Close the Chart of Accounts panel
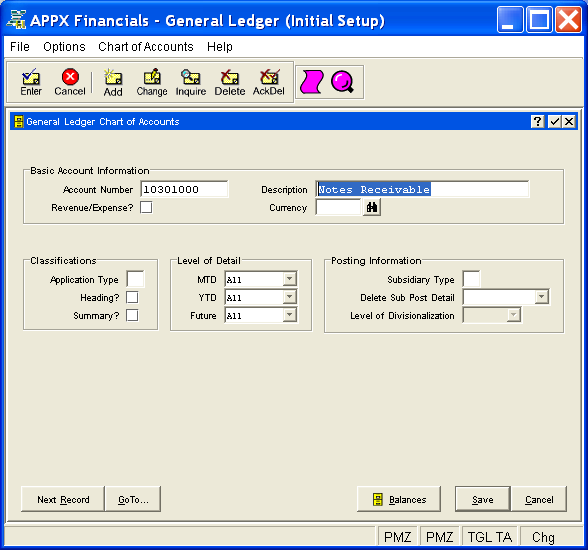Viewport: 588px width, 550px height. coord(569,121)
